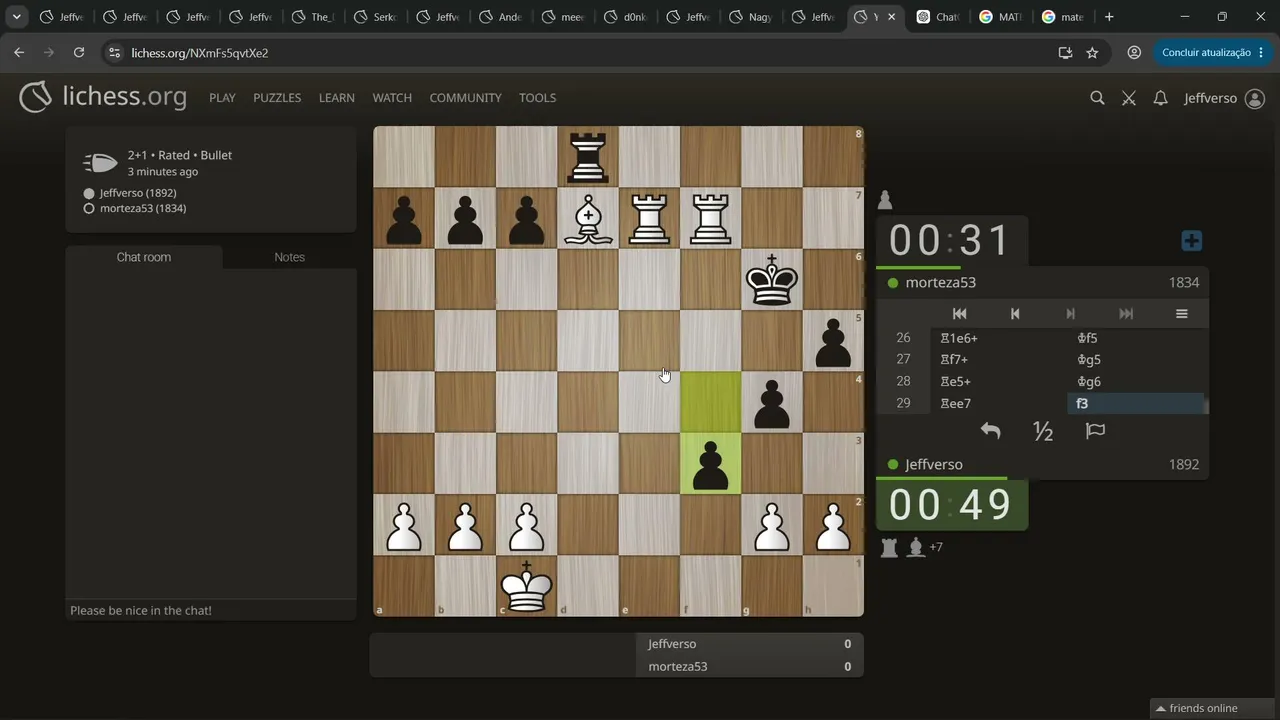Image resolution: width=1280 pixels, height=720 pixels.
Task: Click the address bar URL
Action: click(x=200, y=53)
